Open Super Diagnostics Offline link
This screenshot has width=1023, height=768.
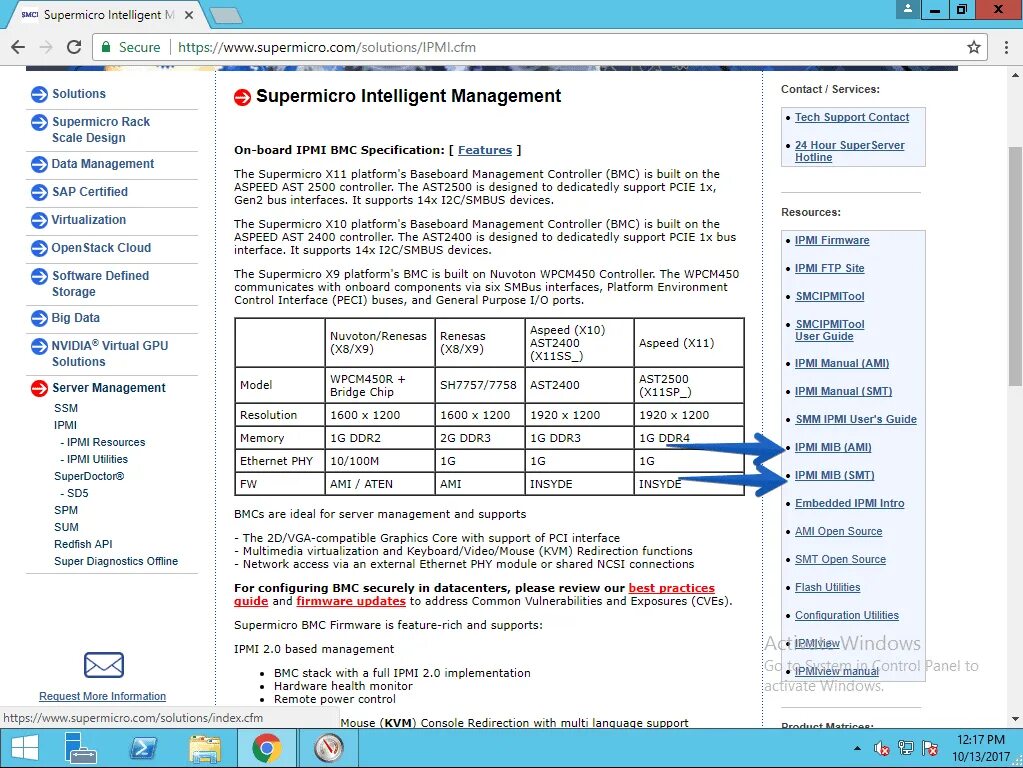coord(115,561)
